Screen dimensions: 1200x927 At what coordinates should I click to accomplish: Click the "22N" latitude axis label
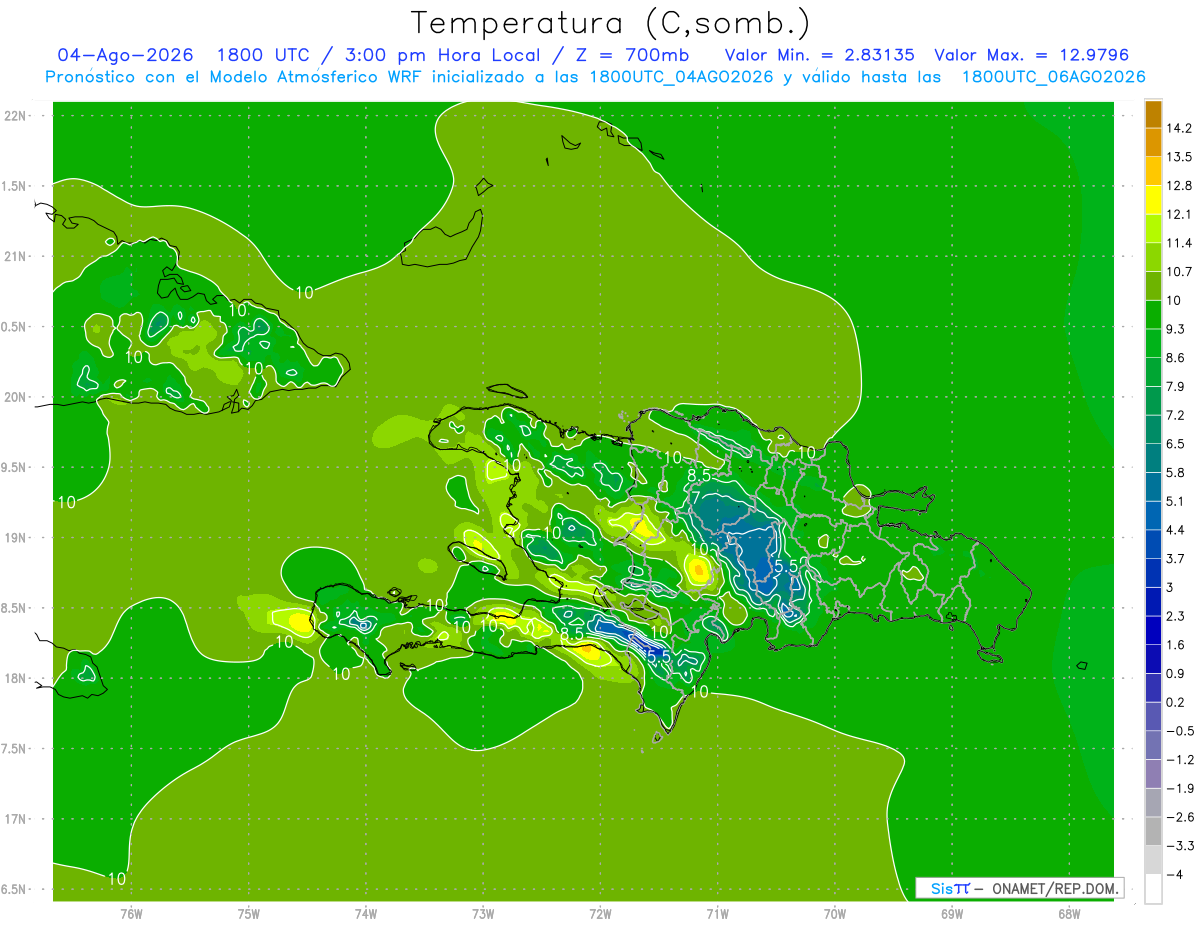(16, 115)
